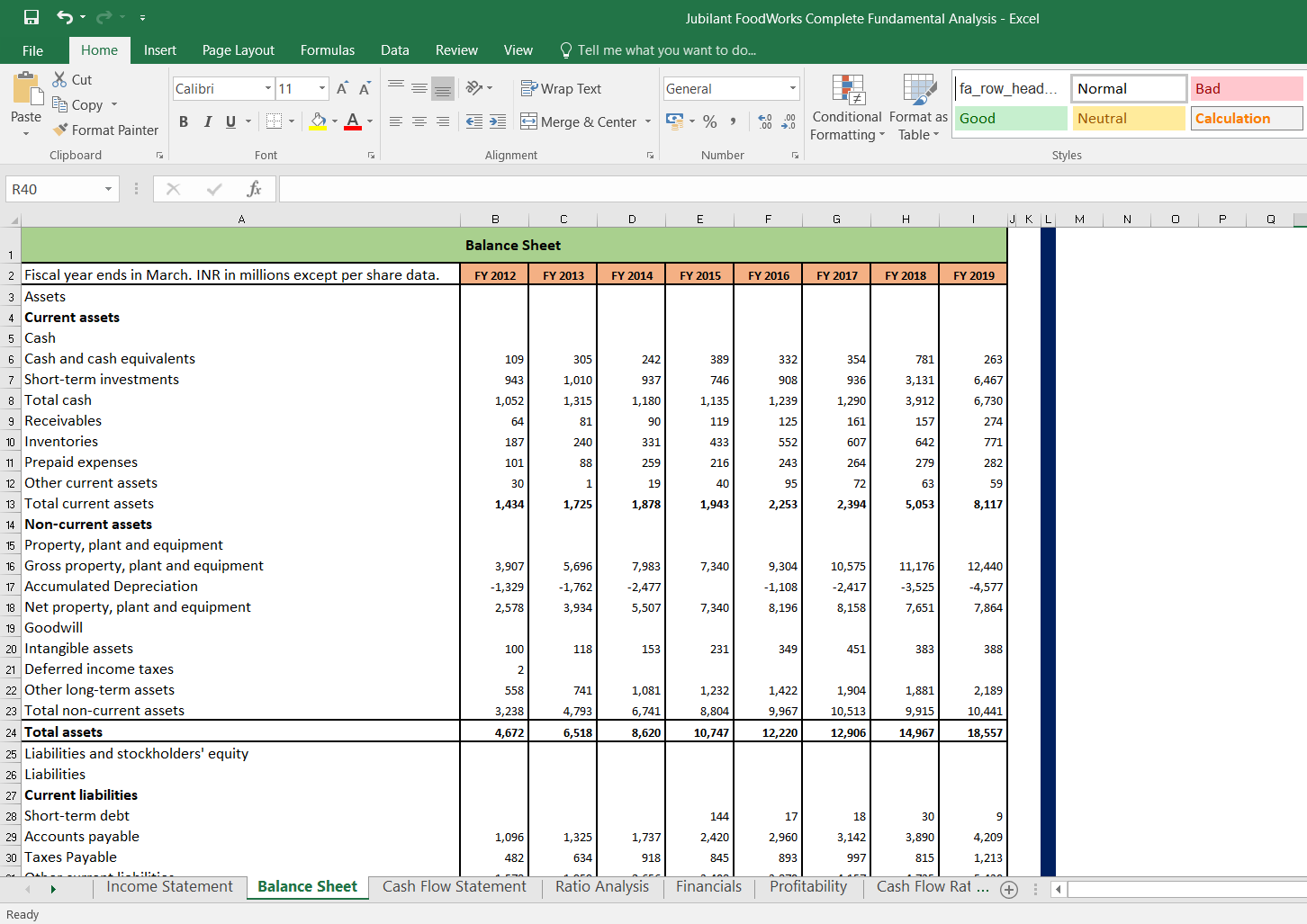The image size is (1307, 924).
Task: Apply the Calculation cell style
Action: 1247,118
